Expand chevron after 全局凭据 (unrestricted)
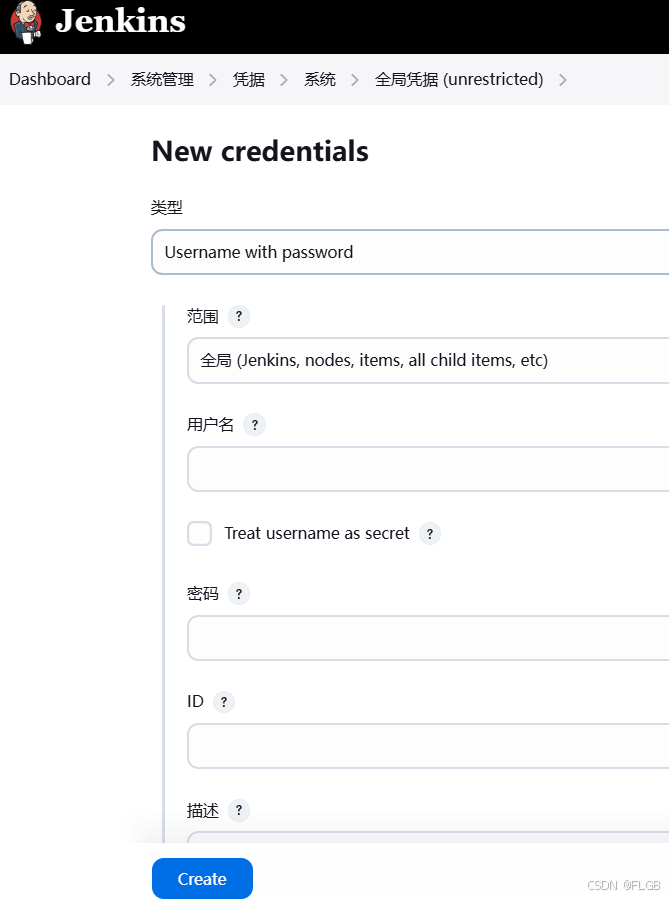The height and width of the screenshot is (899, 669). click(x=562, y=79)
